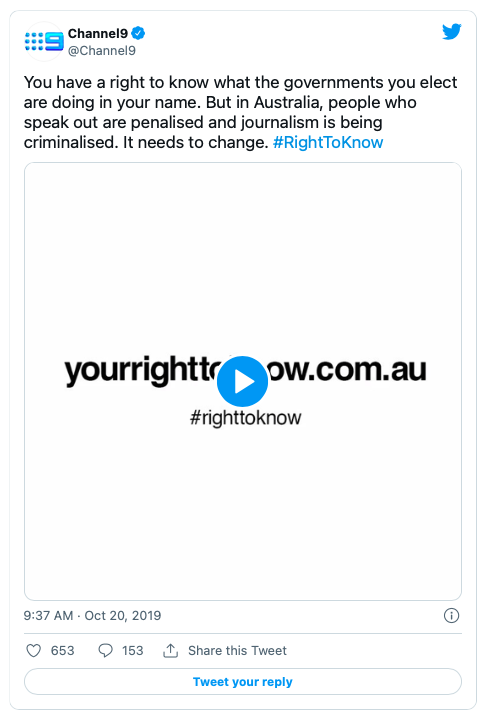Viewport: 485px width, 716px height.
Task: Click the Tweet your reply button
Action: 242,682
